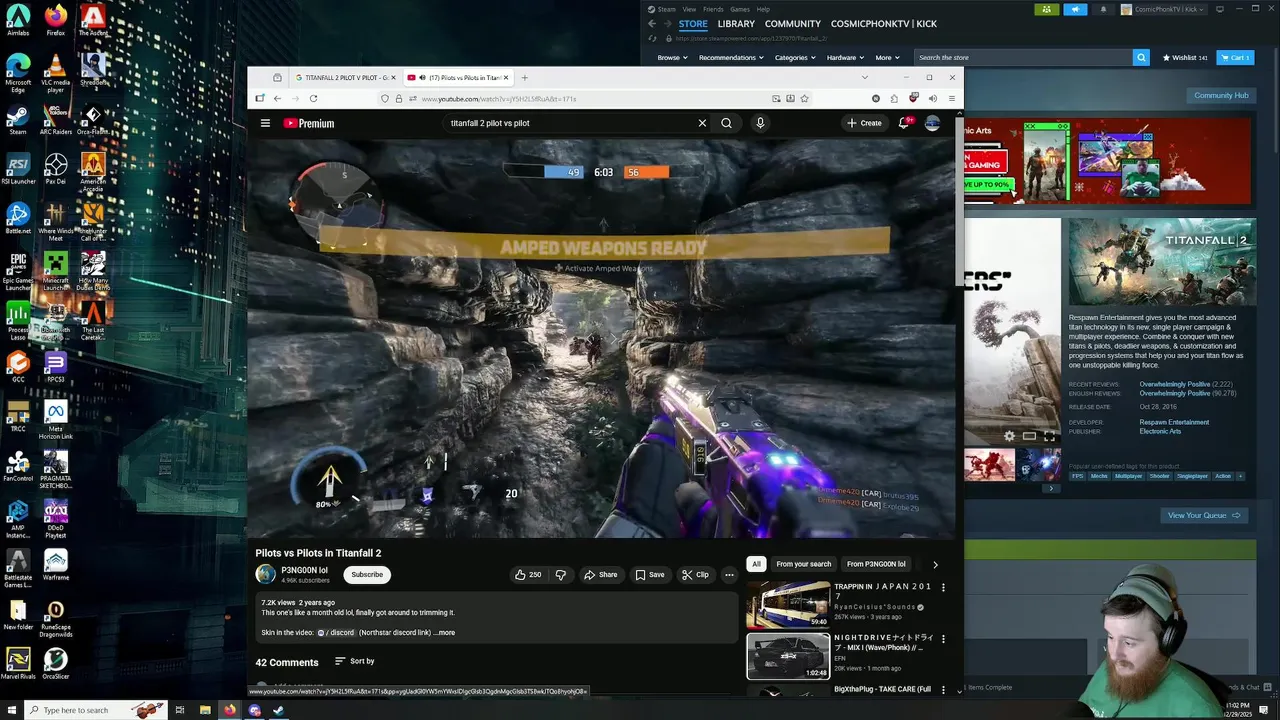
Task: Save the video to a playlist
Action: pos(649,574)
